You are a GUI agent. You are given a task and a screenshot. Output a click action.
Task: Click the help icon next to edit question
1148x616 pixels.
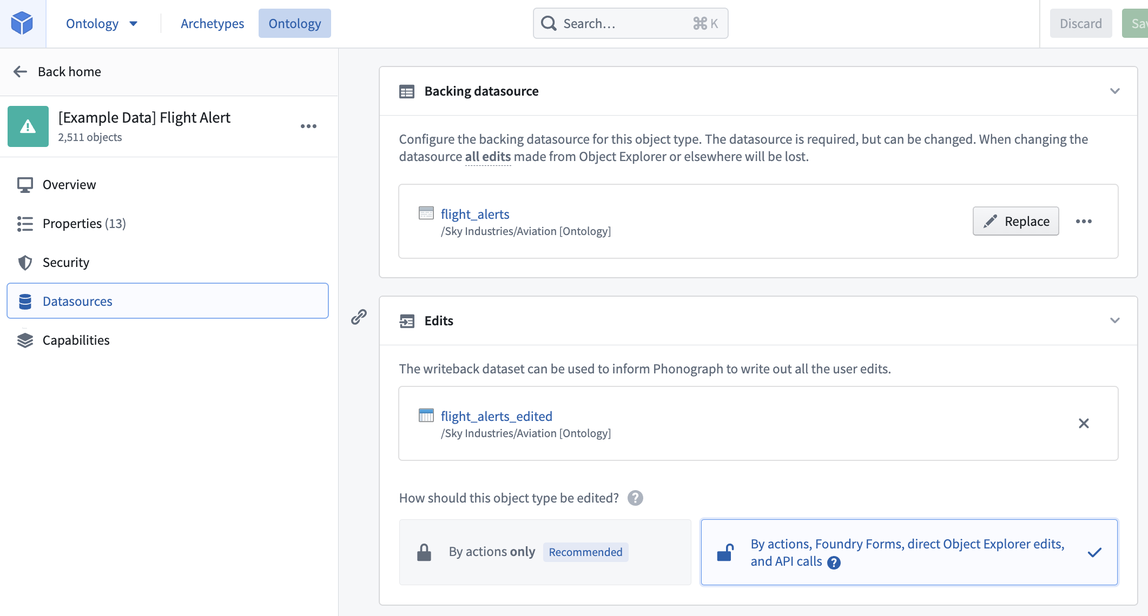tap(635, 498)
